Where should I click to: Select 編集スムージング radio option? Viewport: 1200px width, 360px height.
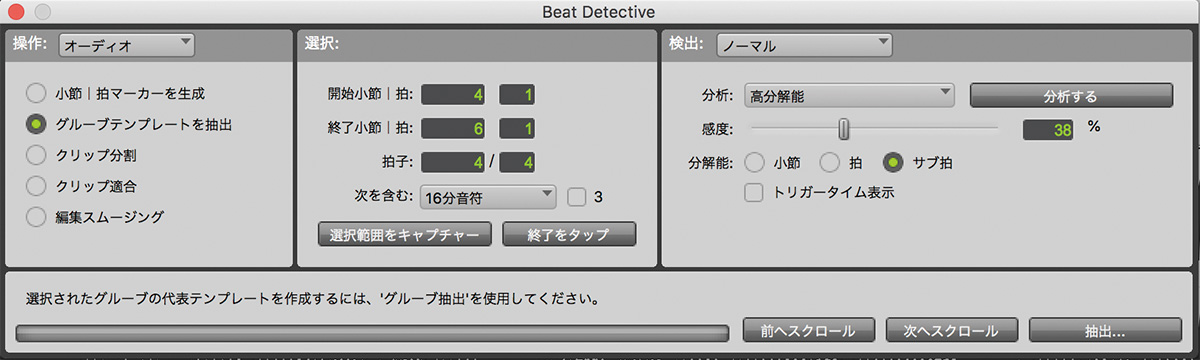click(x=36, y=216)
